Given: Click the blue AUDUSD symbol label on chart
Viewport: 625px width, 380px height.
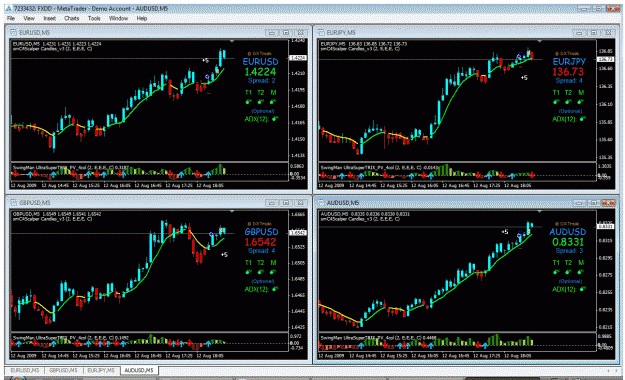Looking at the screenshot, I should tap(568, 232).
